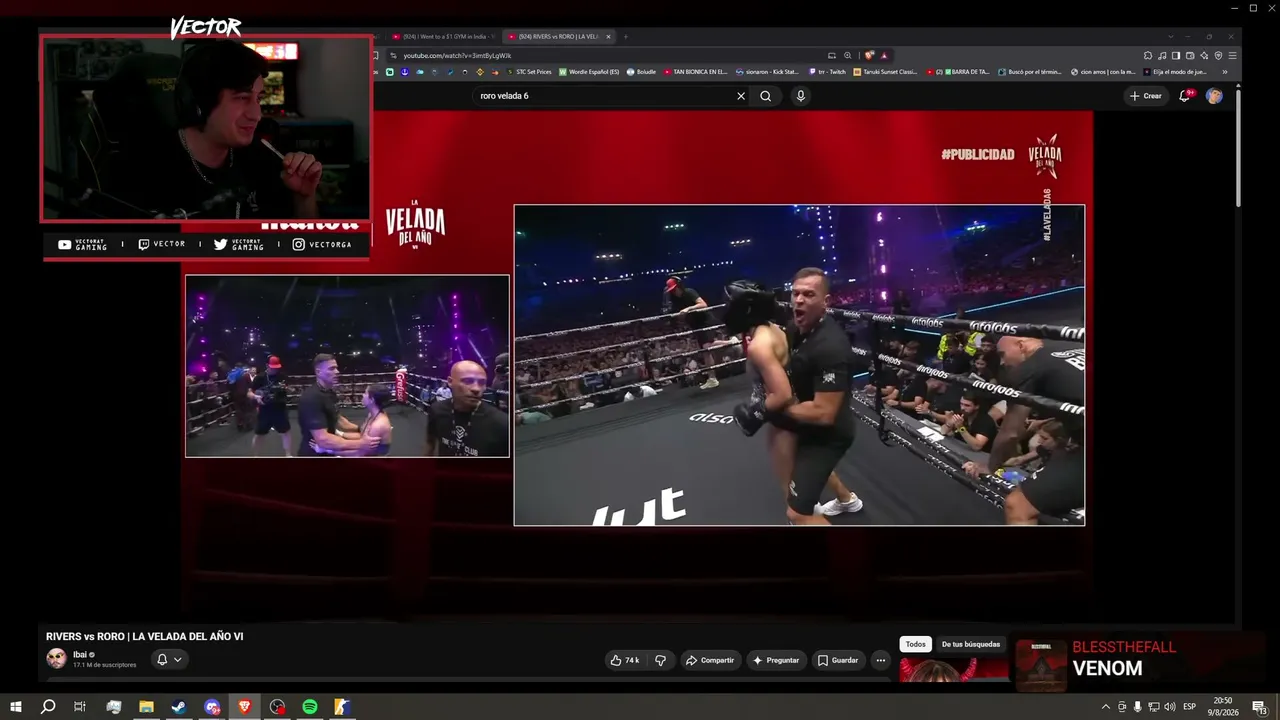
Task: Open Brave Shields icon in address bar
Action: pyautogui.click(x=870, y=56)
